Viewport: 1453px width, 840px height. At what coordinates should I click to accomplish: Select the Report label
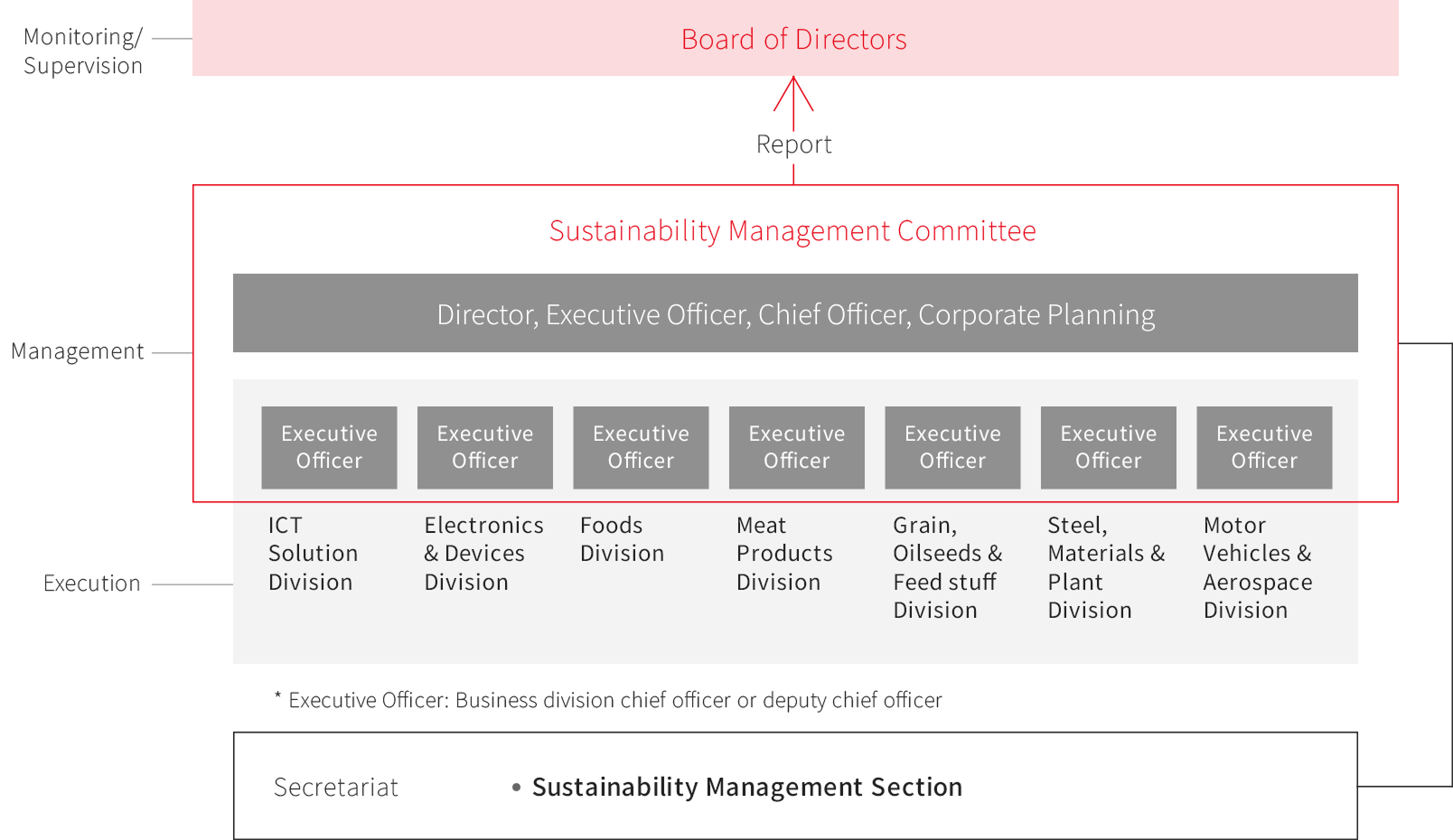coord(793,145)
